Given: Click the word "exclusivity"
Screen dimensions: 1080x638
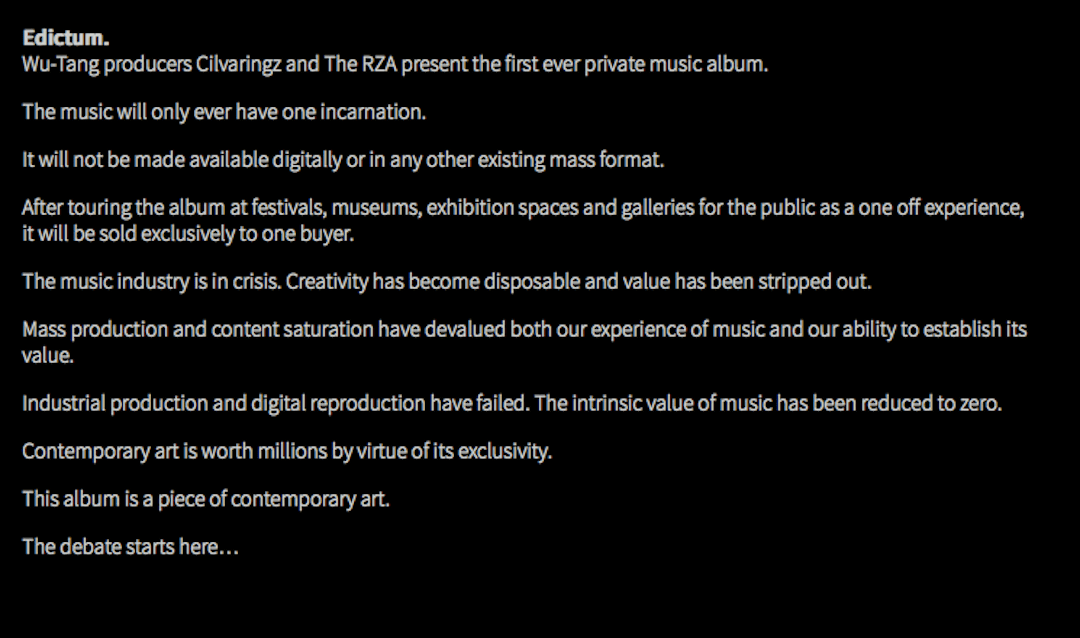Looking at the screenshot, I should (x=508, y=452).
